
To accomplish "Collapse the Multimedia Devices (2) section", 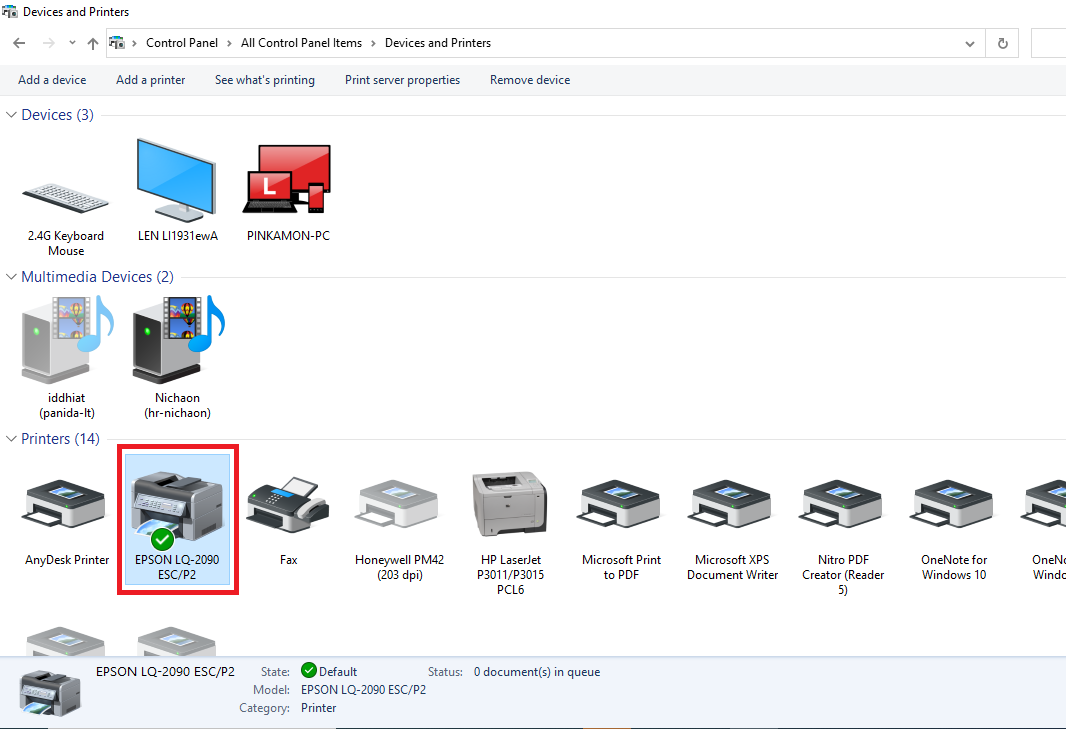I will (12, 277).
